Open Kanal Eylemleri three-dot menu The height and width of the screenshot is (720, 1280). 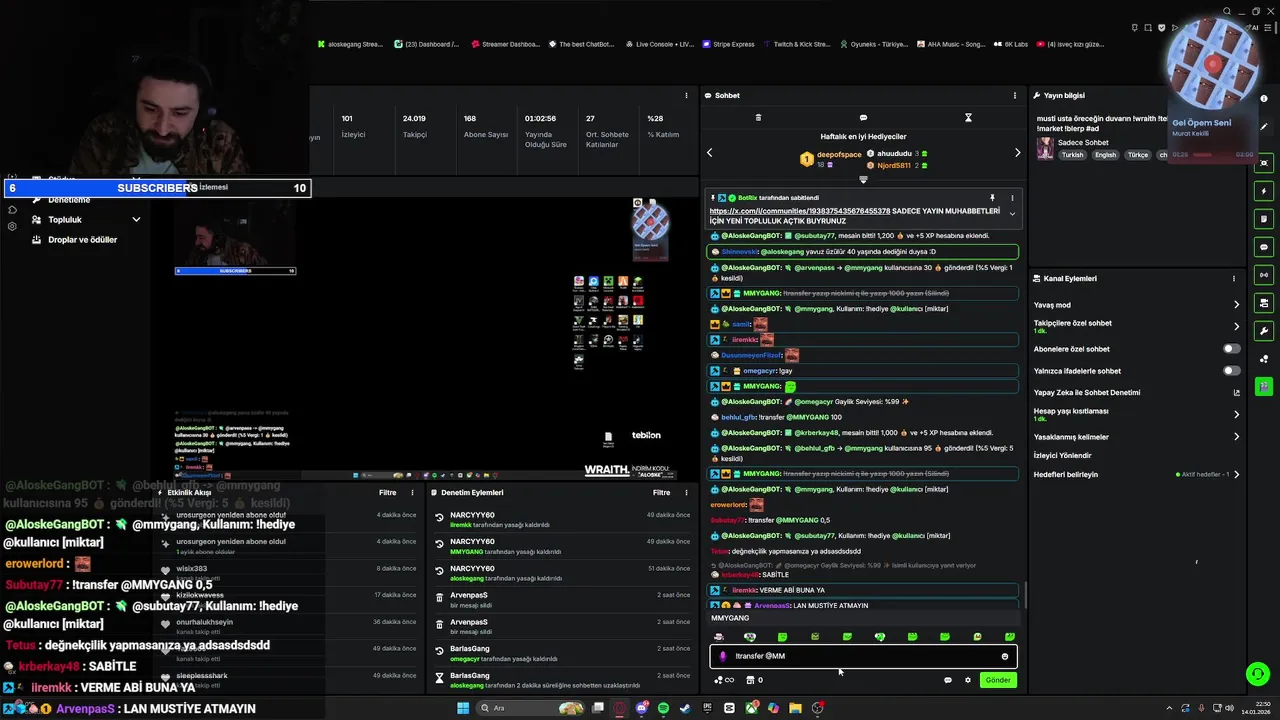pyautogui.click(x=1234, y=279)
